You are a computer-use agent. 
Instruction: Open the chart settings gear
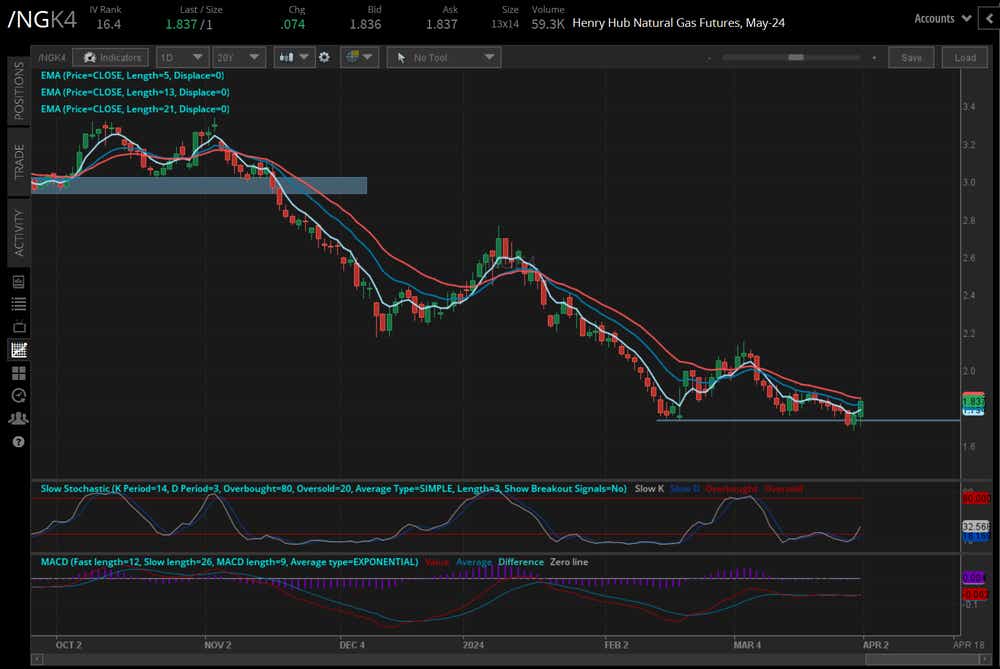click(324, 58)
